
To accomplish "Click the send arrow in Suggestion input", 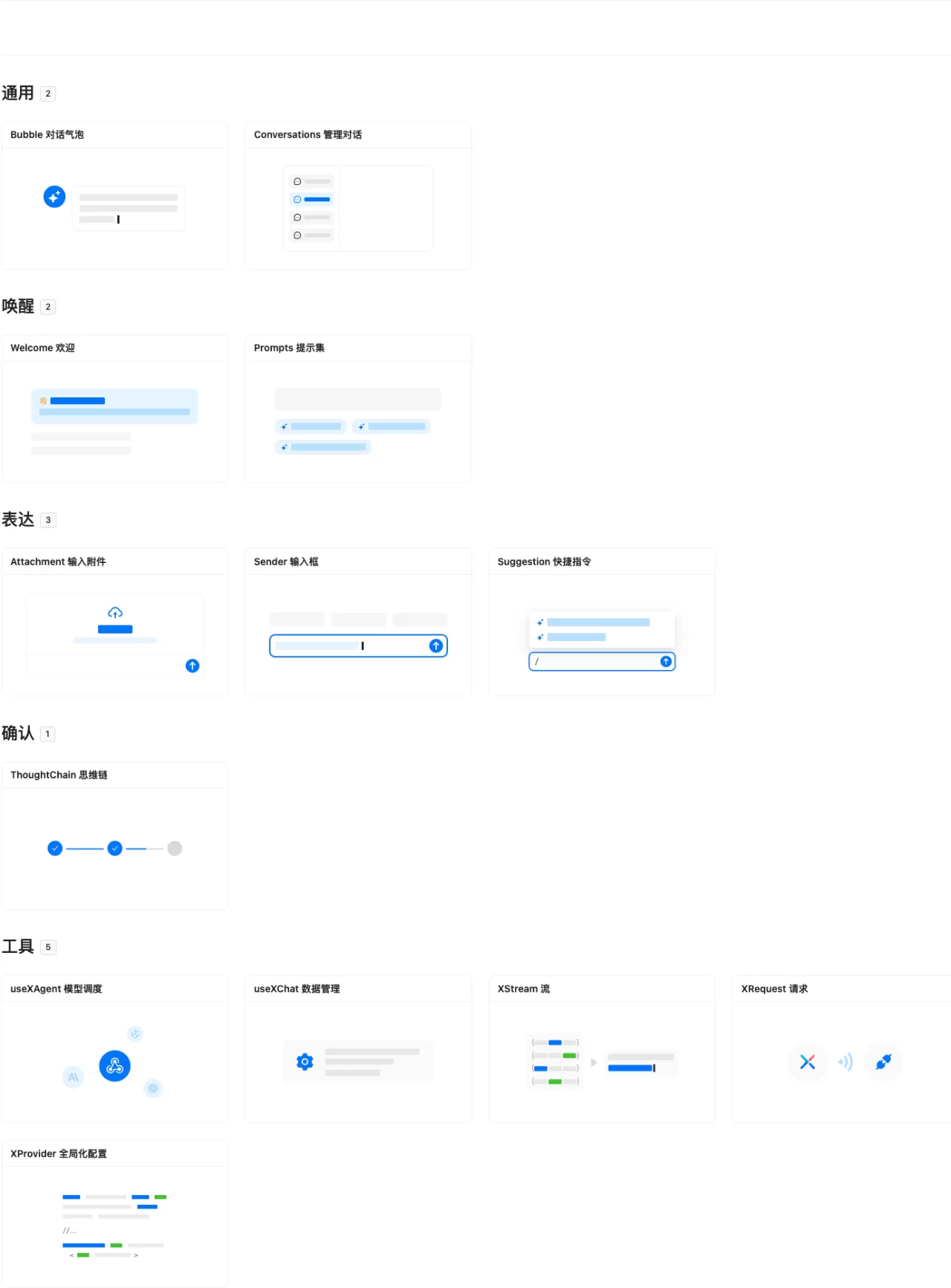I will click(x=666, y=661).
